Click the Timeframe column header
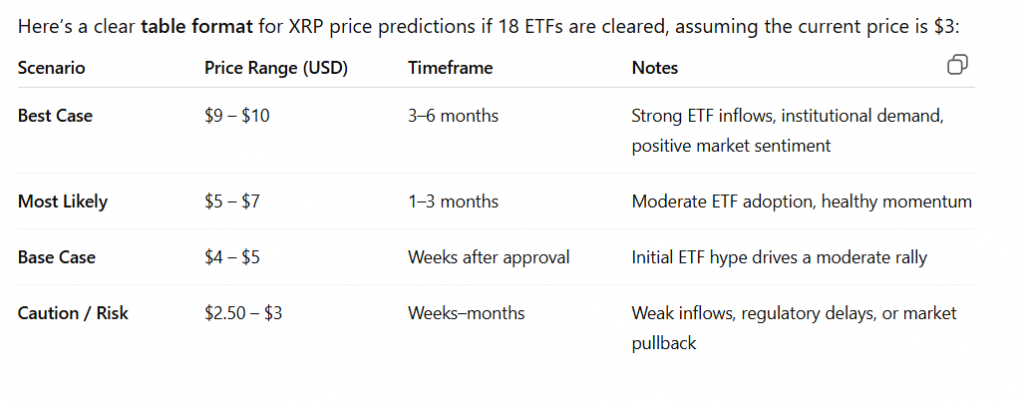Viewport: 1024px width, 404px height. (450, 68)
